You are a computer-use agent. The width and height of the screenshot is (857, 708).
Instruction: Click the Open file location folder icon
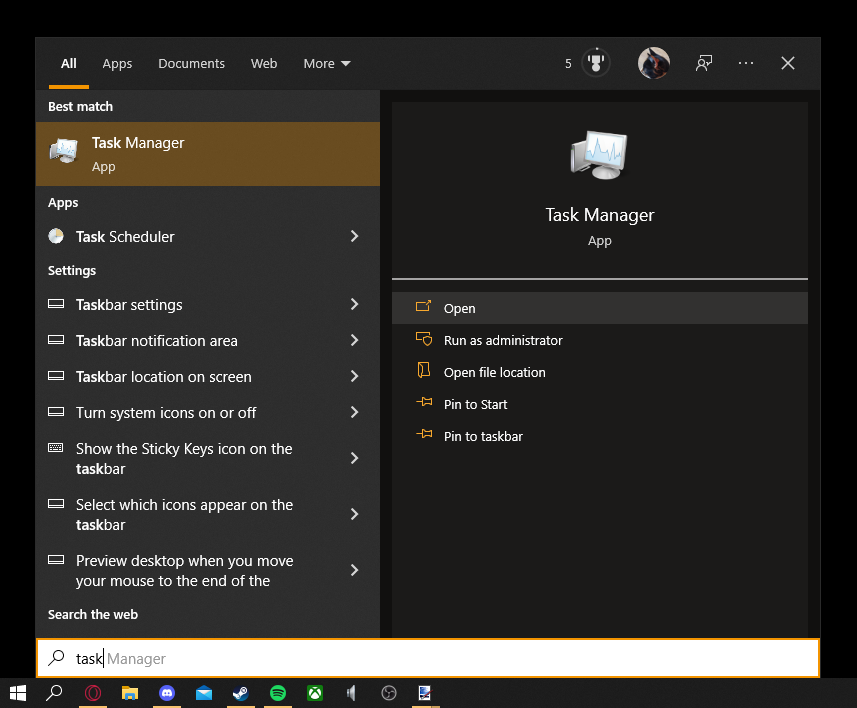pyautogui.click(x=424, y=371)
